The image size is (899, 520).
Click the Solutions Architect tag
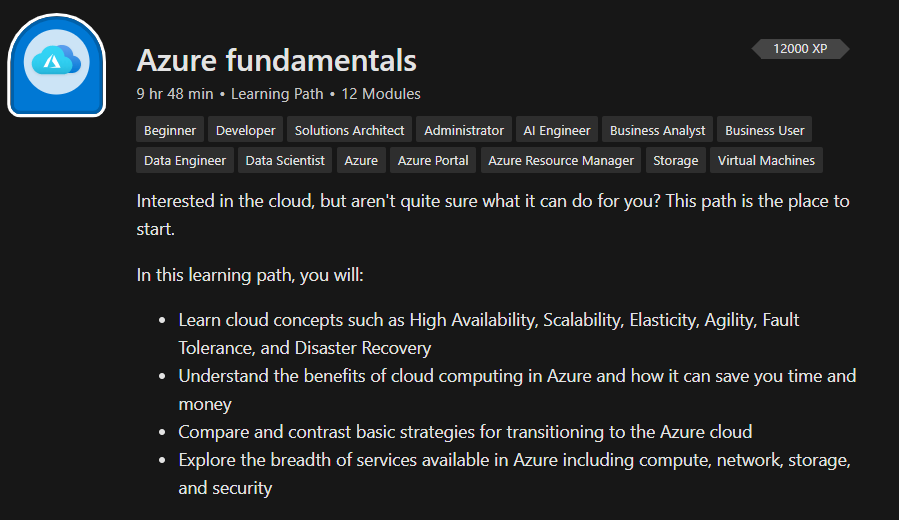350,130
